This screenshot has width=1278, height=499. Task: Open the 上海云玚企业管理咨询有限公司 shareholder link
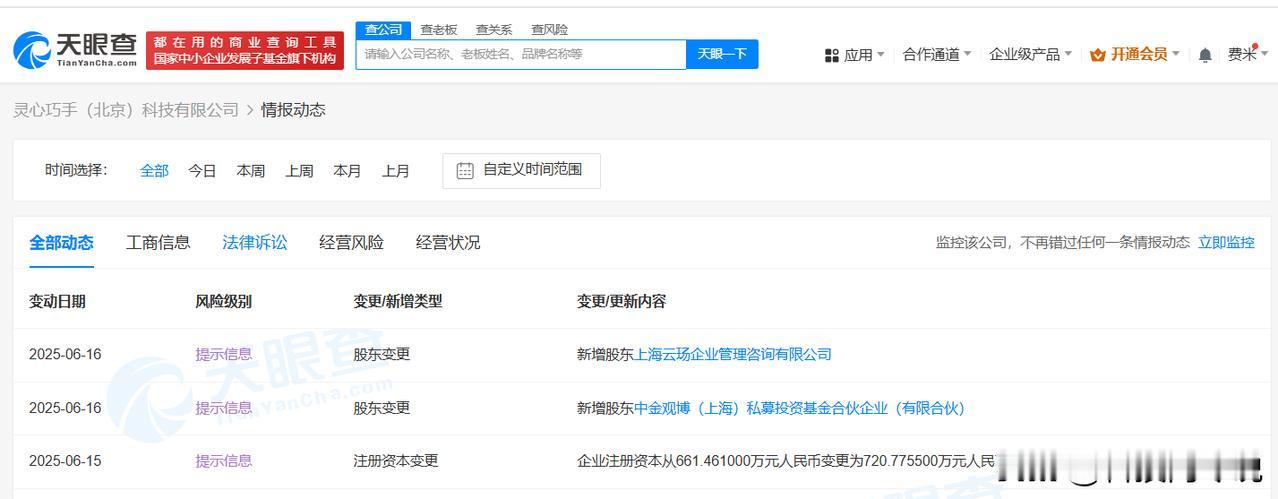coord(733,354)
